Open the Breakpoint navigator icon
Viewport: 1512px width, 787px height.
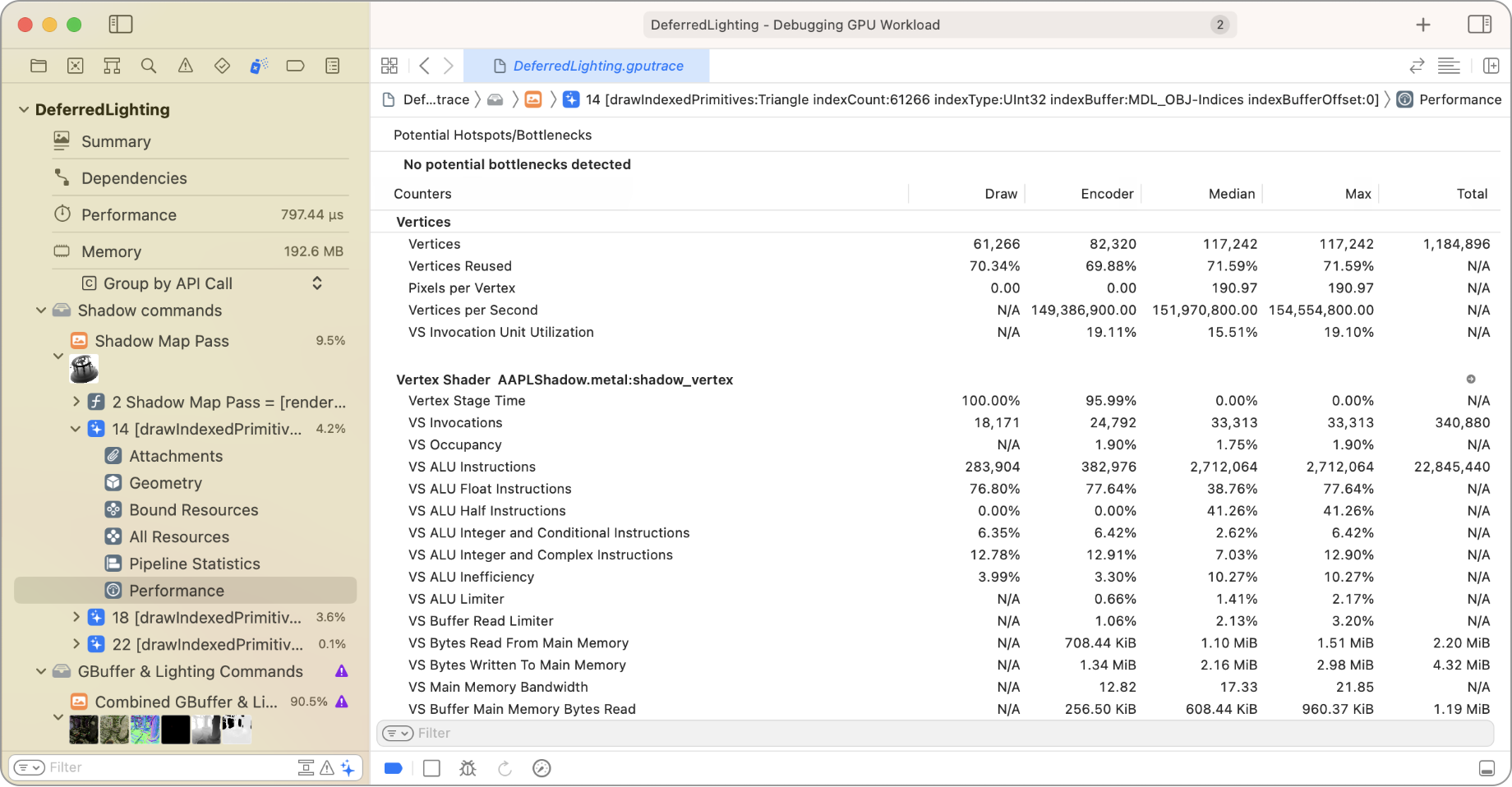(x=295, y=66)
